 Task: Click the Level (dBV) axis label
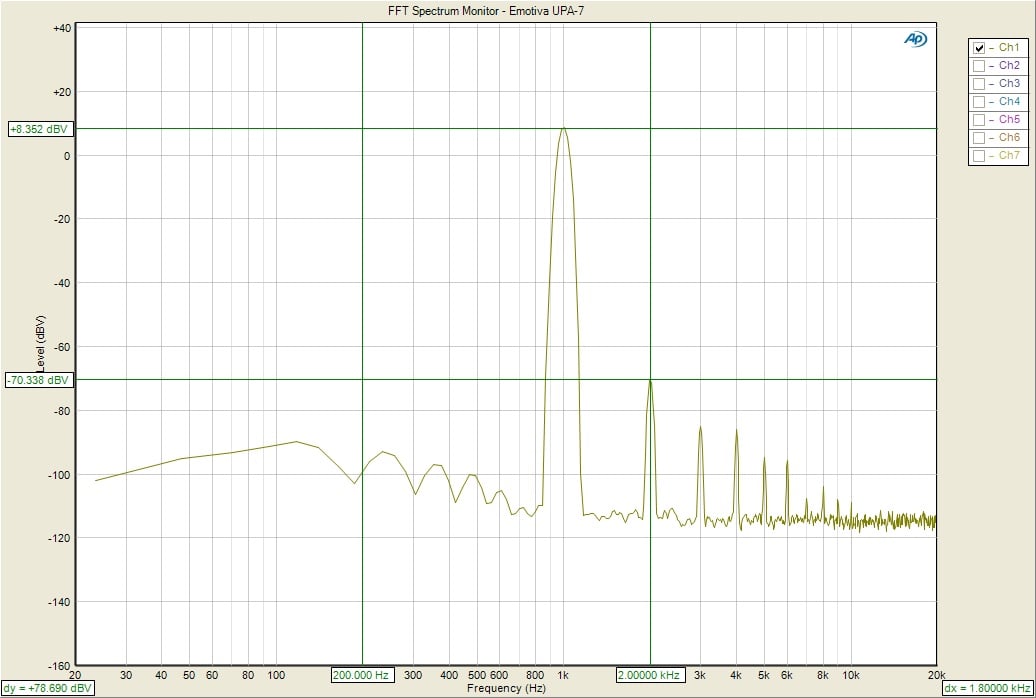[40, 345]
